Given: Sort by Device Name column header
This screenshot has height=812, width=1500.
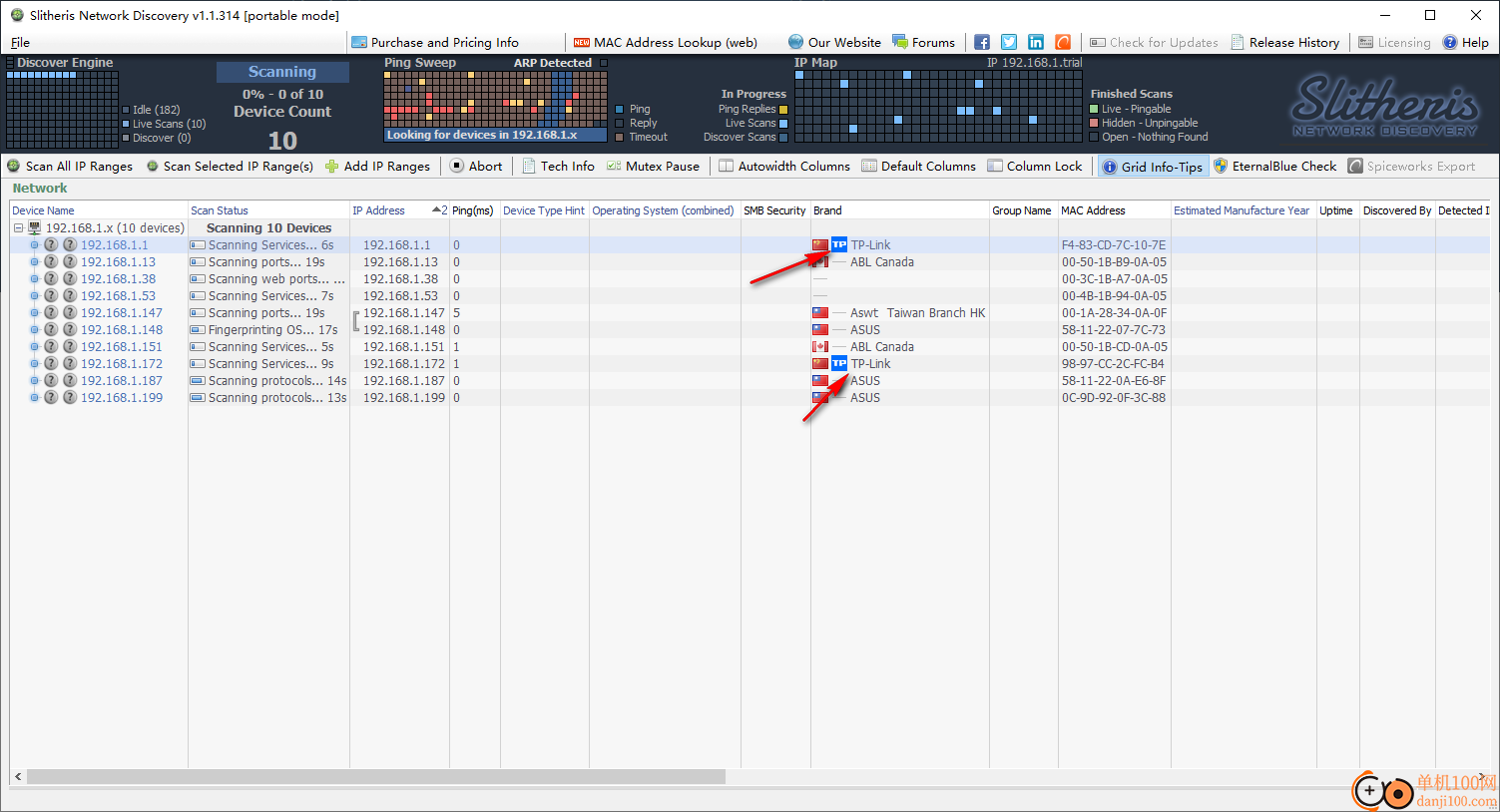Looking at the screenshot, I should 99,210.
